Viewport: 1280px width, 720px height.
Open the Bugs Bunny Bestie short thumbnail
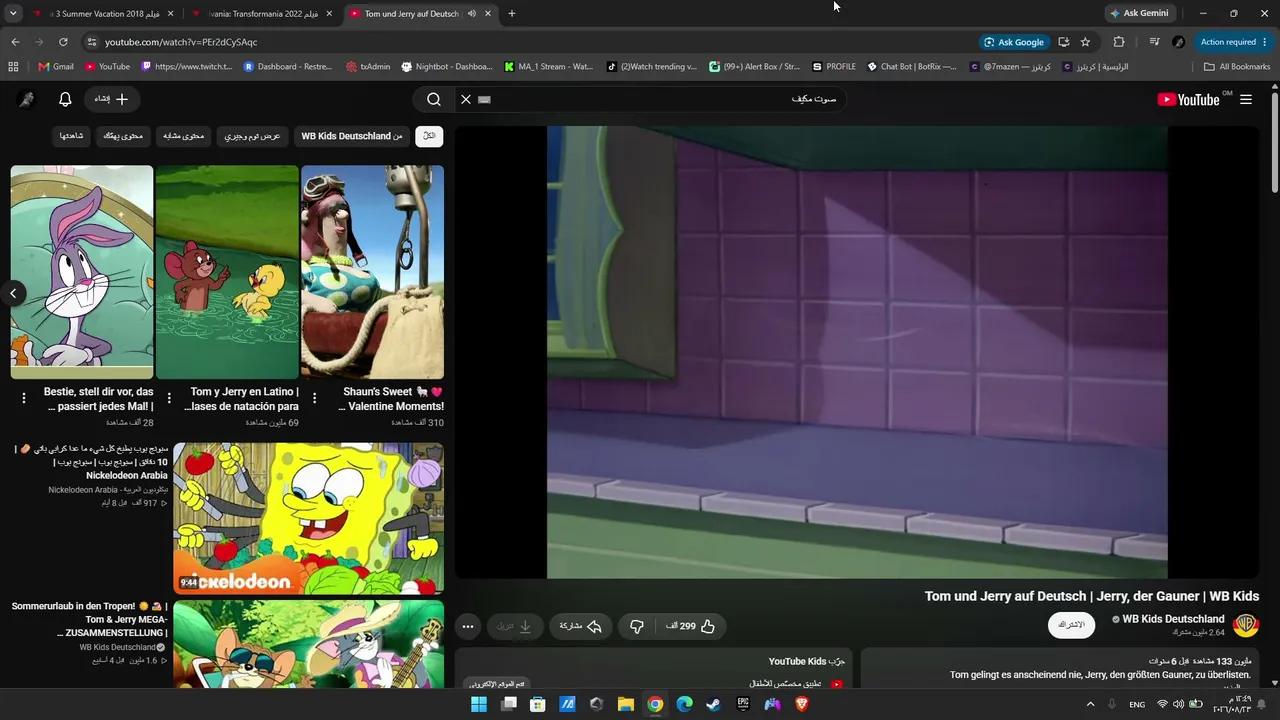(x=82, y=272)
